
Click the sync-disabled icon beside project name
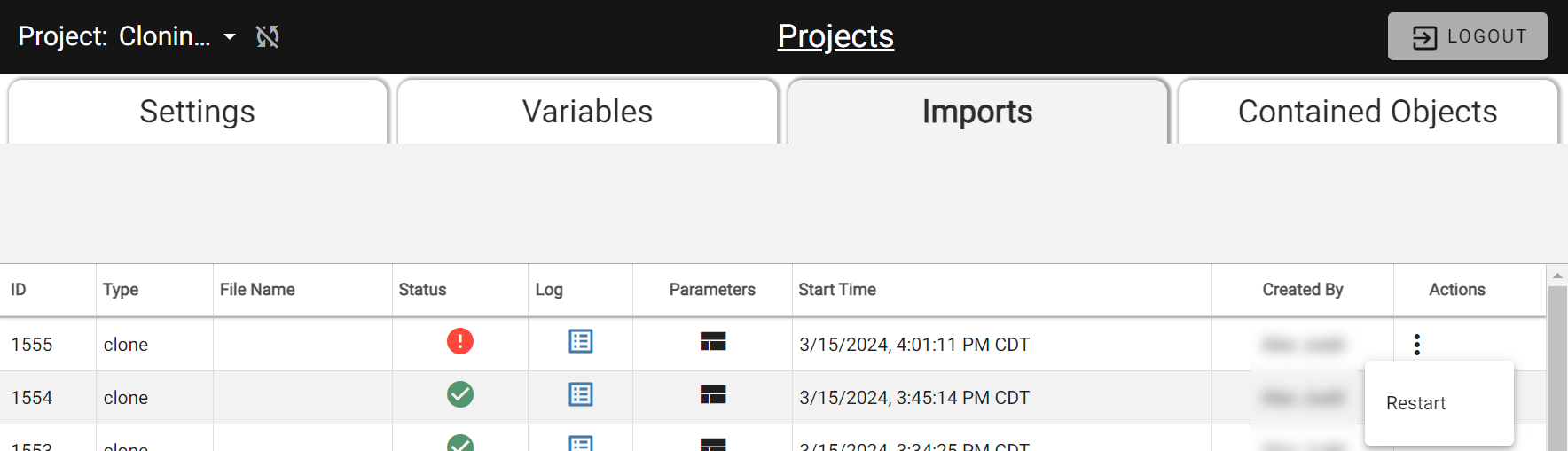267,36
